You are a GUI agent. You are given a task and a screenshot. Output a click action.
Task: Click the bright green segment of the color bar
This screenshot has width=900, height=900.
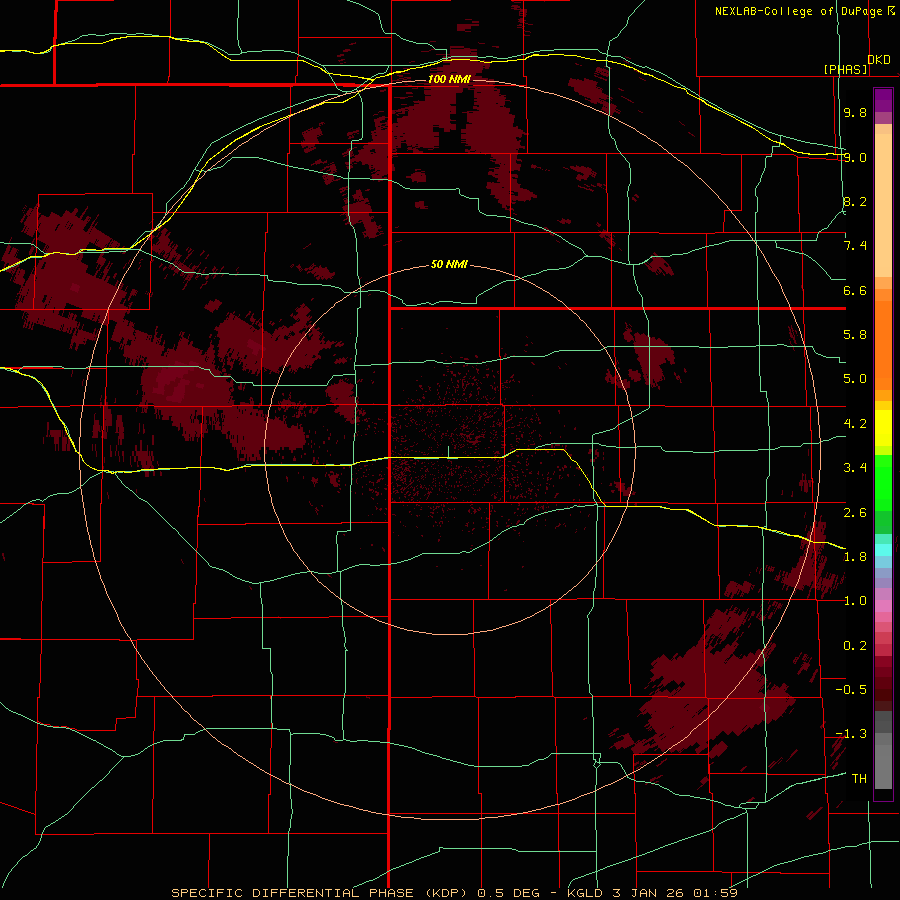tap(883, 482)
